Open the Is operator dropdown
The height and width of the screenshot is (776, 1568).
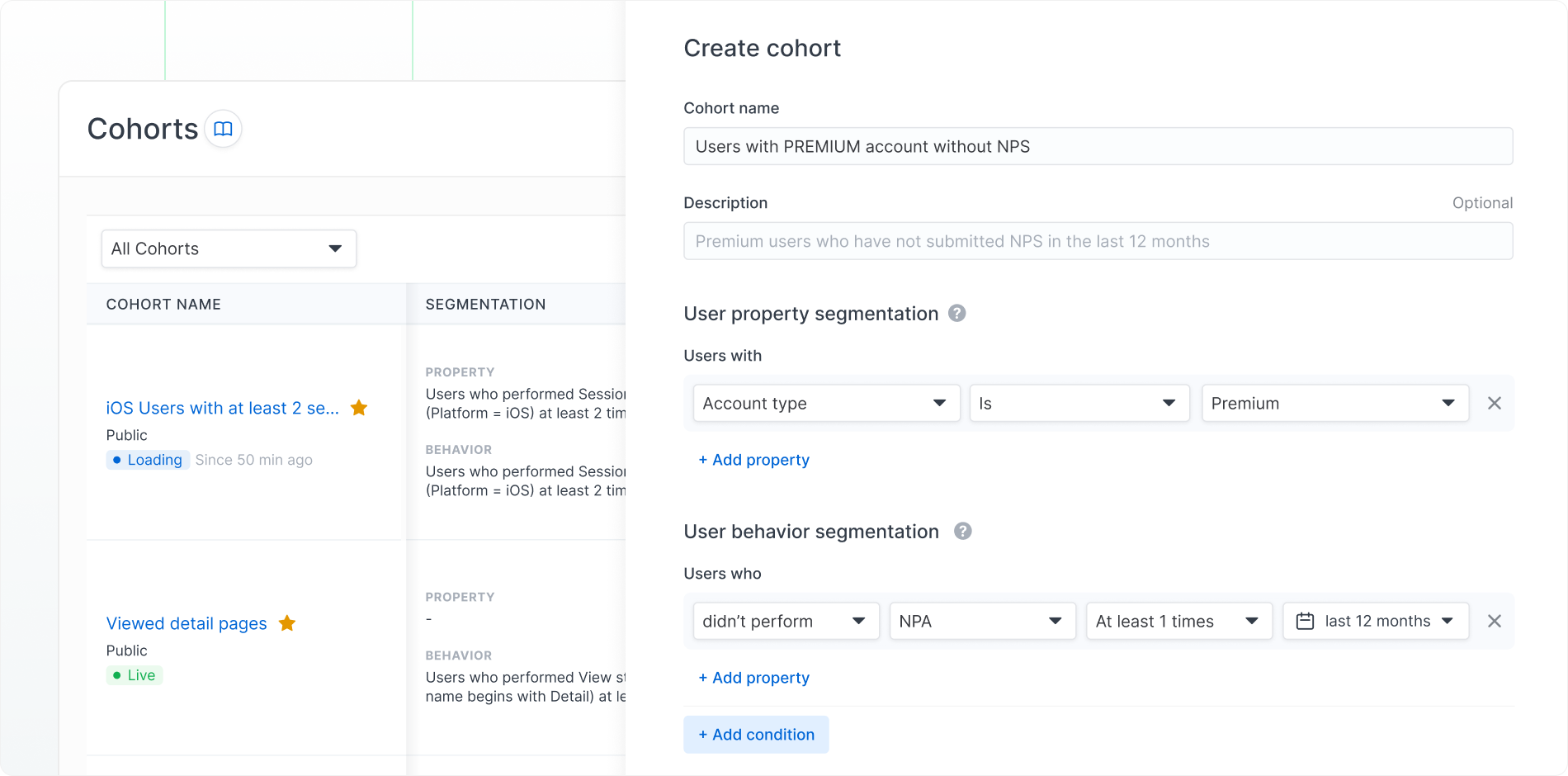(1079, 403)
